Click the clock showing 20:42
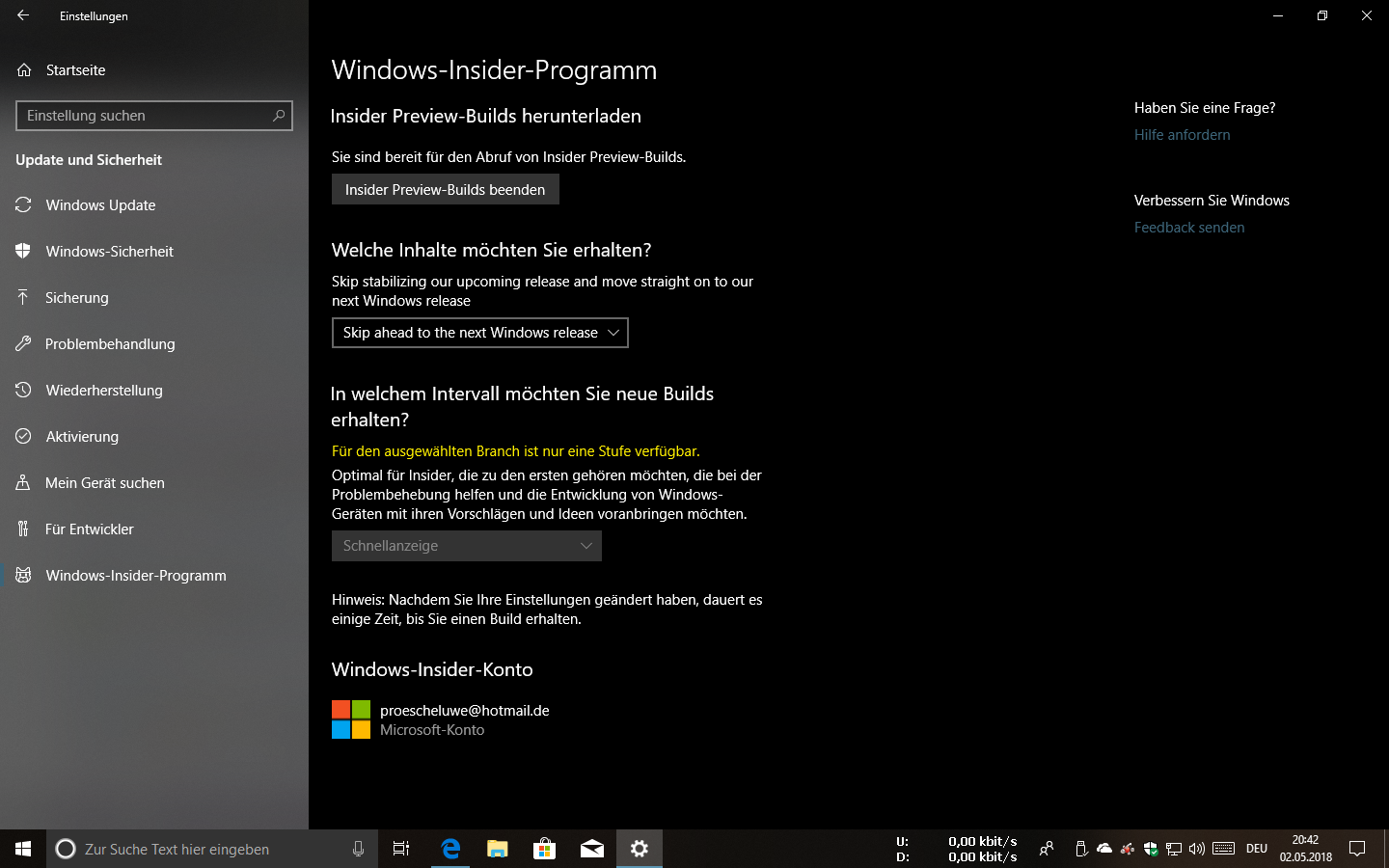The width and height of the screenshot is (1389, 868). click(x=1306, y=849)
